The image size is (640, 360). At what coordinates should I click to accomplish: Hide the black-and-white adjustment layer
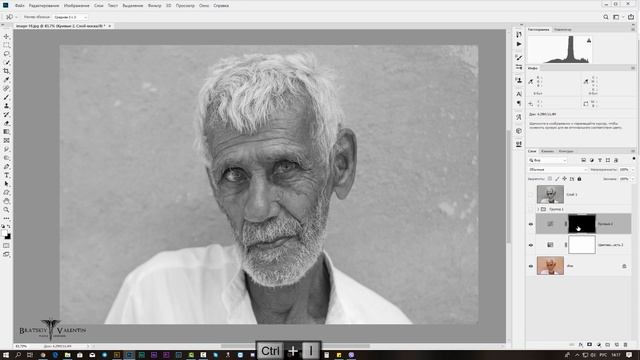coord(531,245)
